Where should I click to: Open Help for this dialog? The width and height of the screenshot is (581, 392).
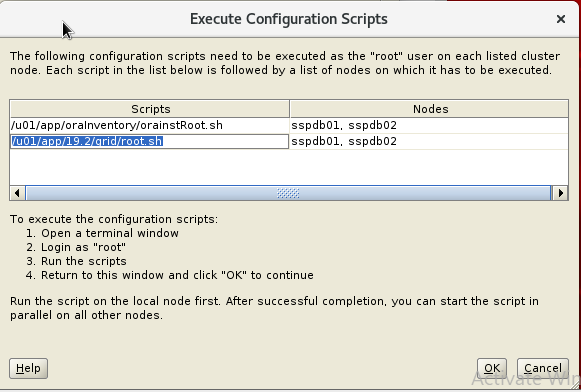[29, 368]
